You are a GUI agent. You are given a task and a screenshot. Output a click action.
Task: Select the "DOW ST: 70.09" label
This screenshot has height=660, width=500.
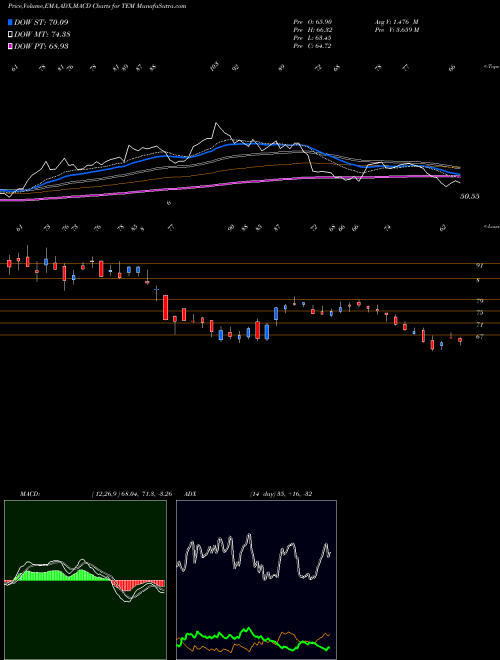pos(41,22)
